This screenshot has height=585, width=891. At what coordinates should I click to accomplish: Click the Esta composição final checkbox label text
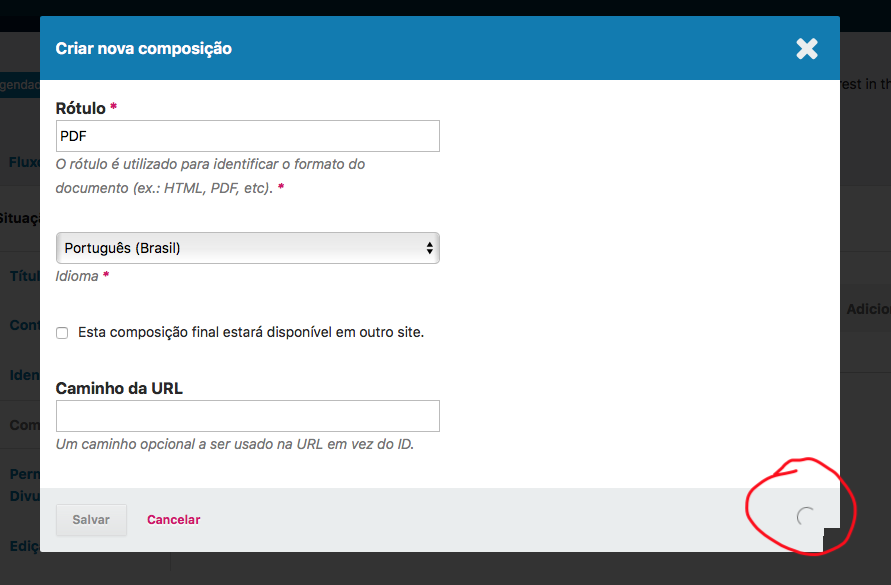coord(251,332)
